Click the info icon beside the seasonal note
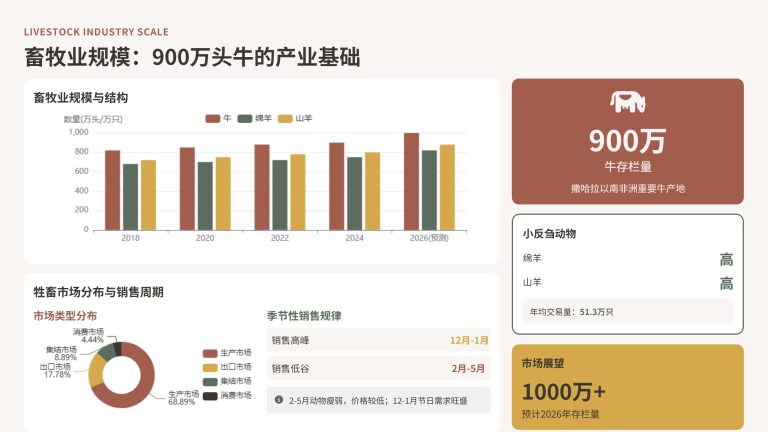Viewport: 768px width, 432px height. click(x=278, y=400)
